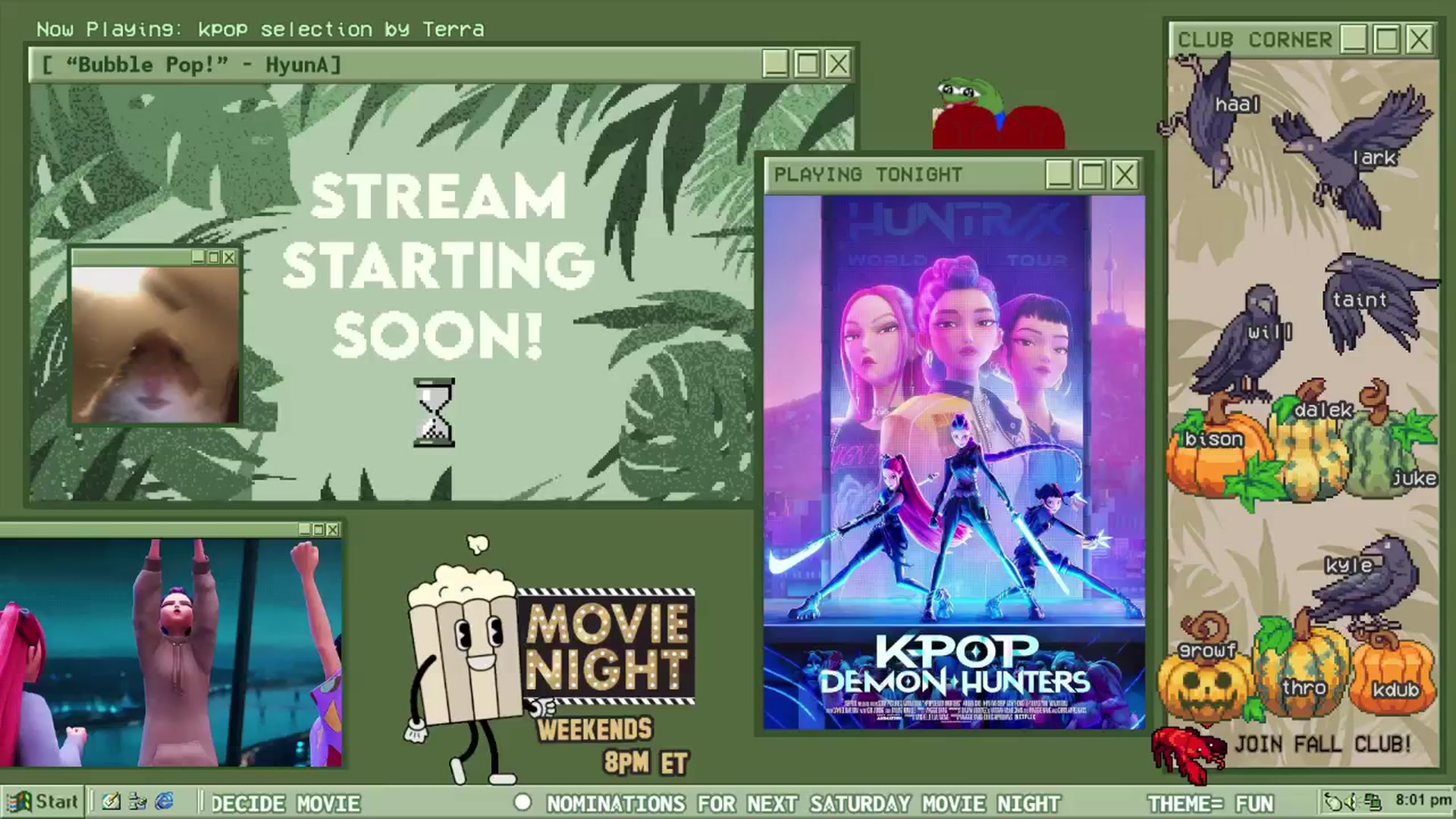Screen dimensions: 1456x819
Task: Maximize the Club Corner window
Action: tap(1387, 39)
